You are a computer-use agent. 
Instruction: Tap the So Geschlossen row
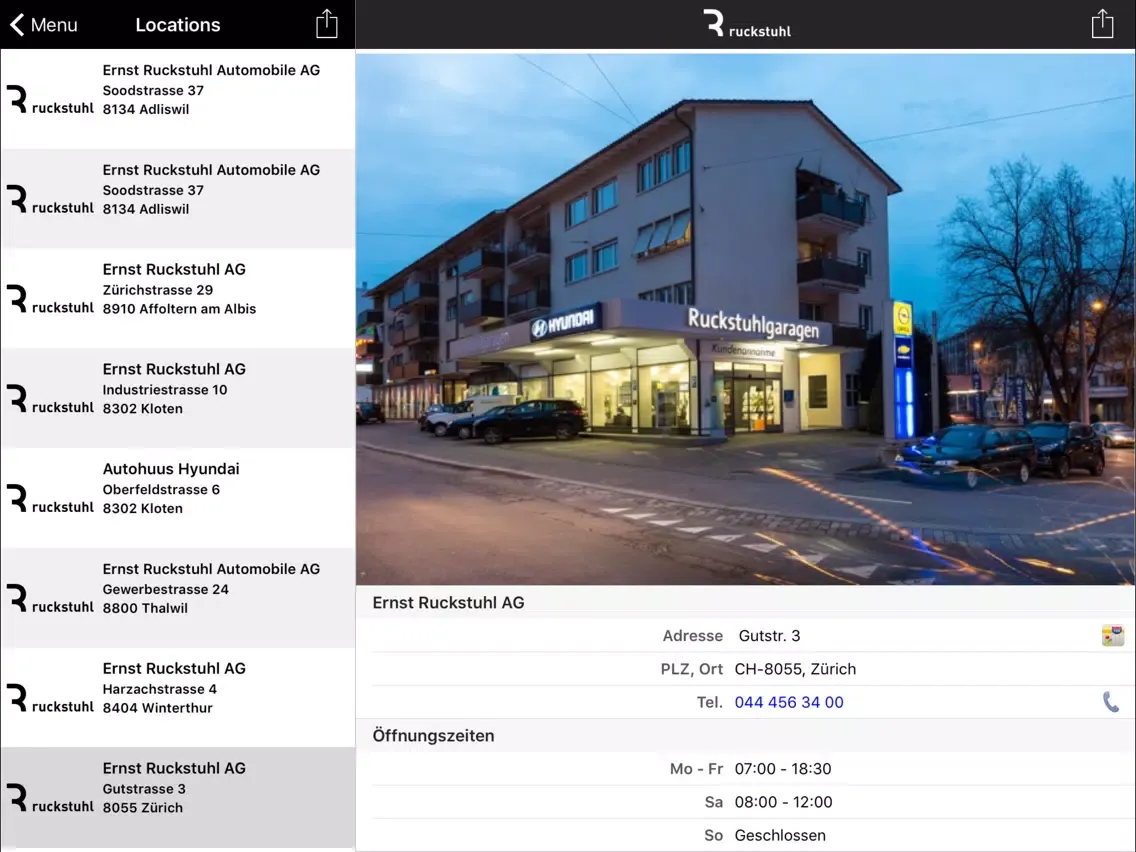(x=746, y=835)
